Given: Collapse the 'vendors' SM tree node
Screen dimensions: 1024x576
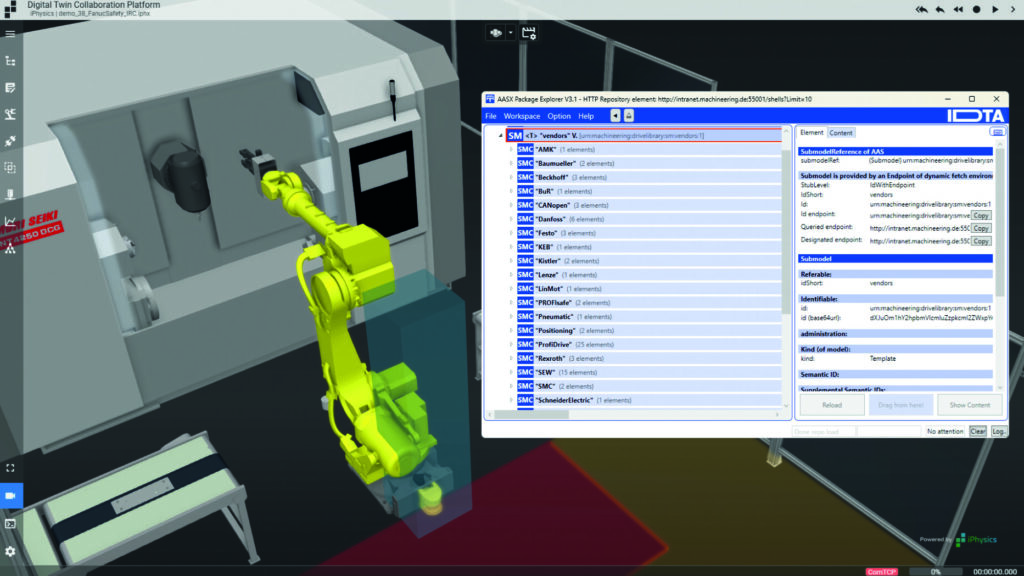Looking at the screenshot, I should (x=501, y=136).
